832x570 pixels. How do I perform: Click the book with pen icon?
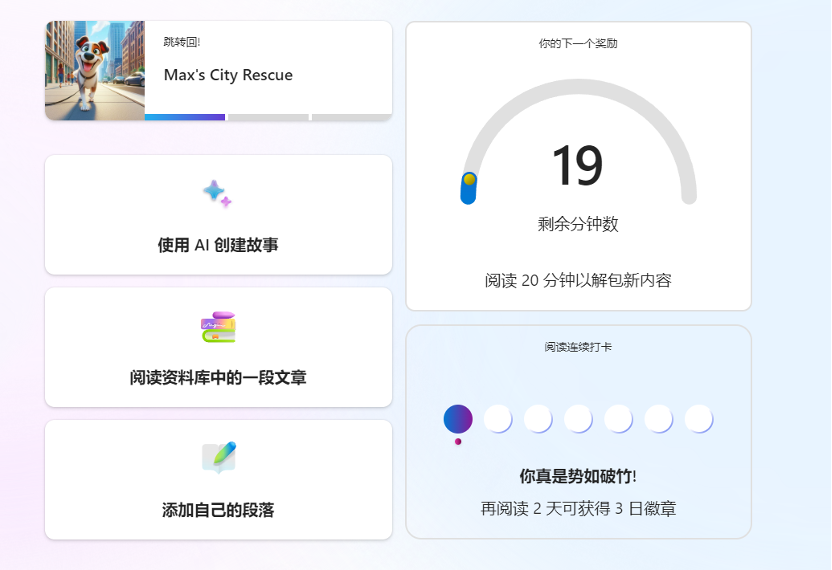pyautogui.click(x=219, y=457)
